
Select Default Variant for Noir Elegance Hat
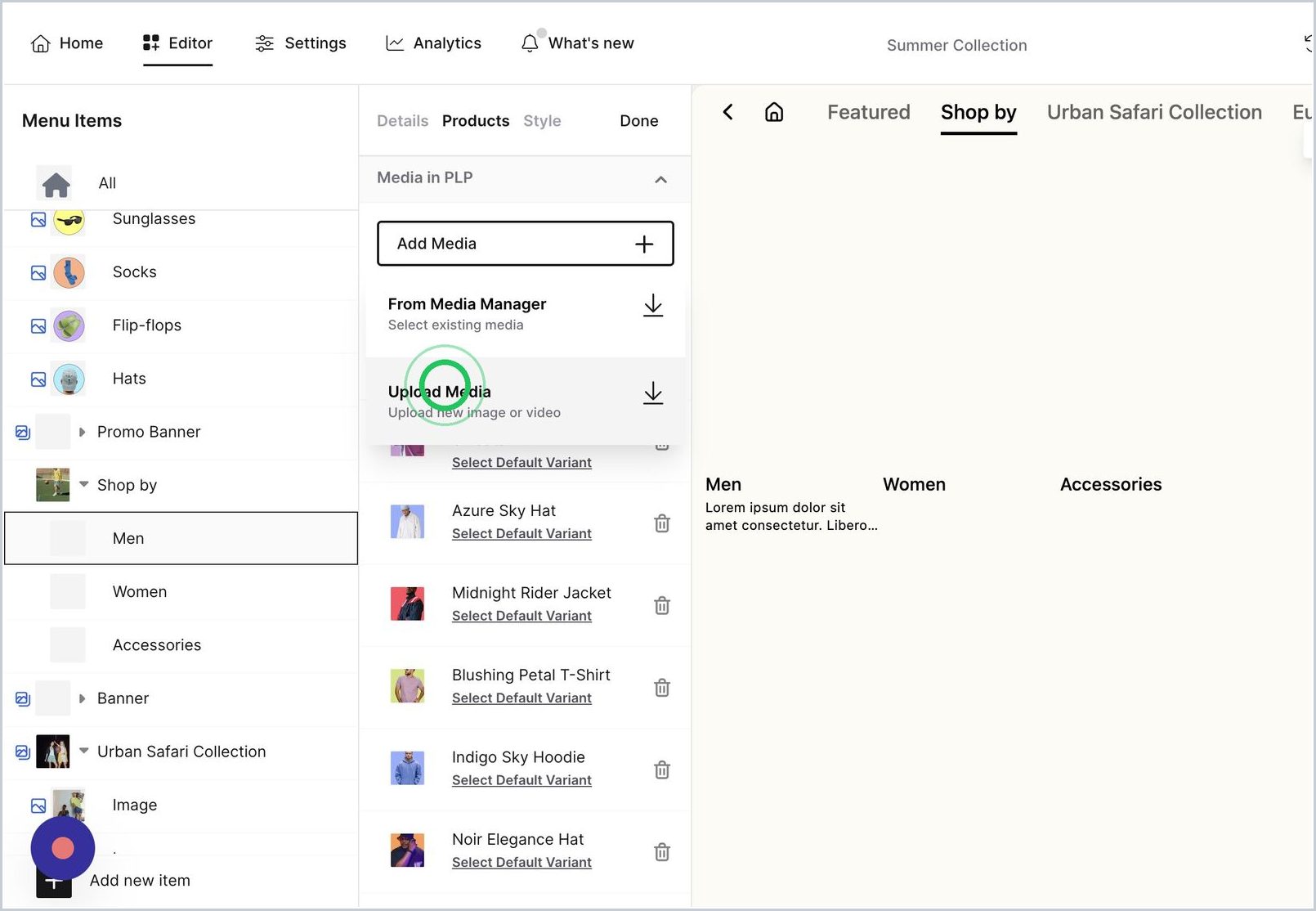(x=521, y=862)
